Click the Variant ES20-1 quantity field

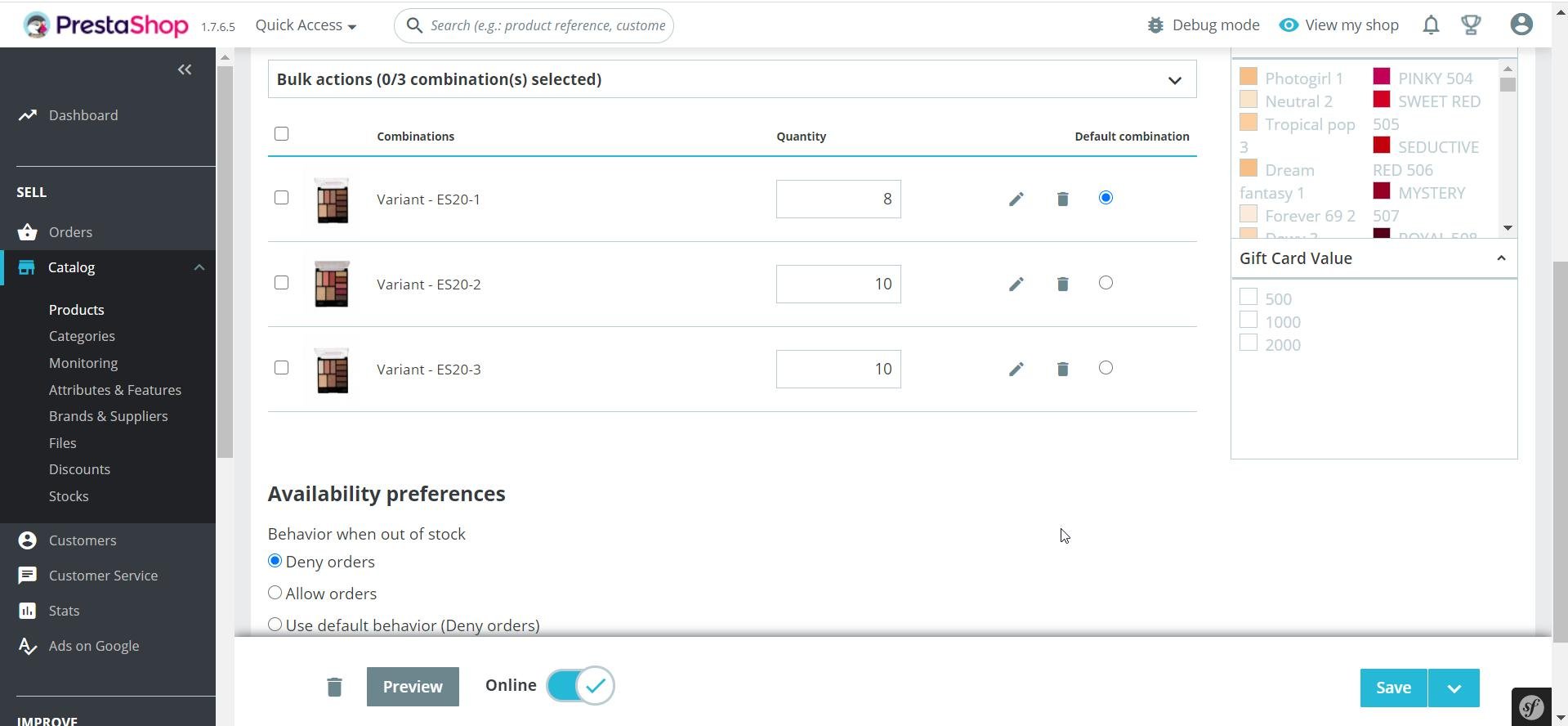click(838, 199)
